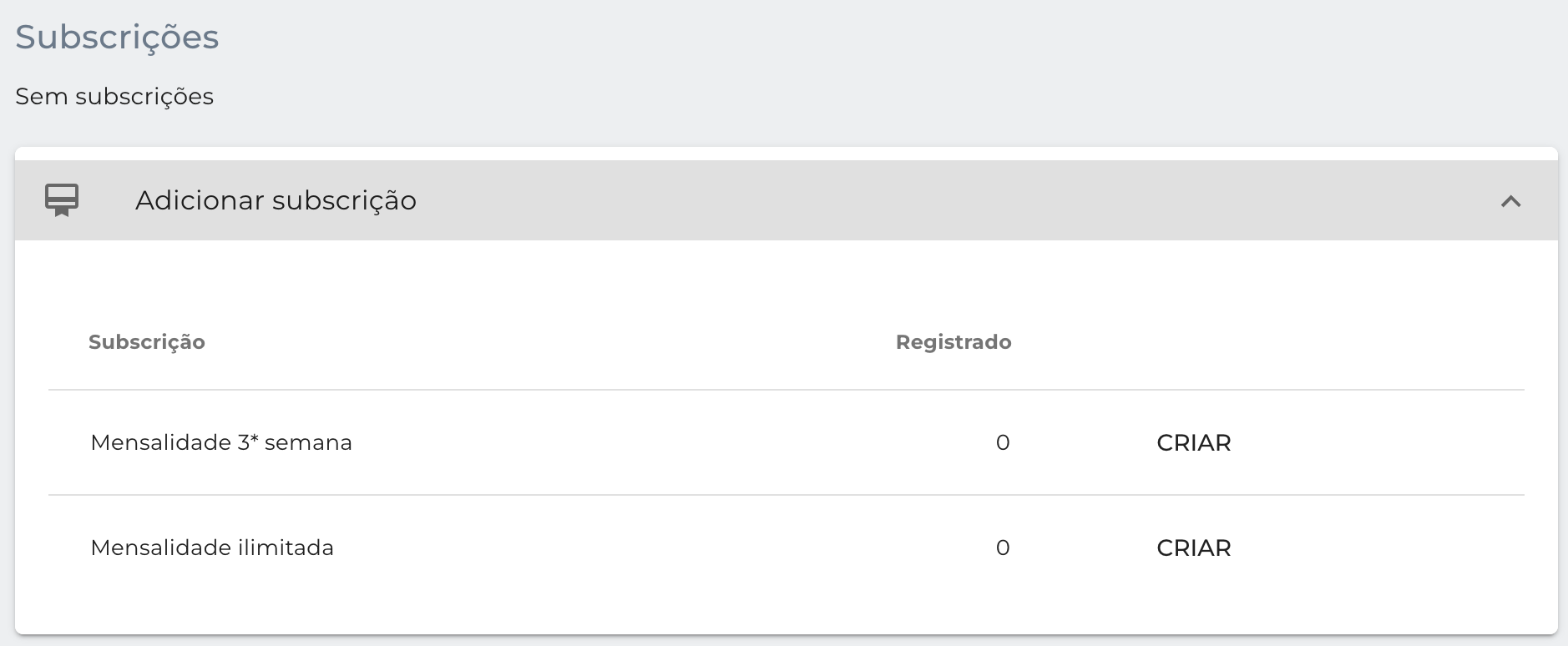Click the "Registrado" column header

click(953, 342)
